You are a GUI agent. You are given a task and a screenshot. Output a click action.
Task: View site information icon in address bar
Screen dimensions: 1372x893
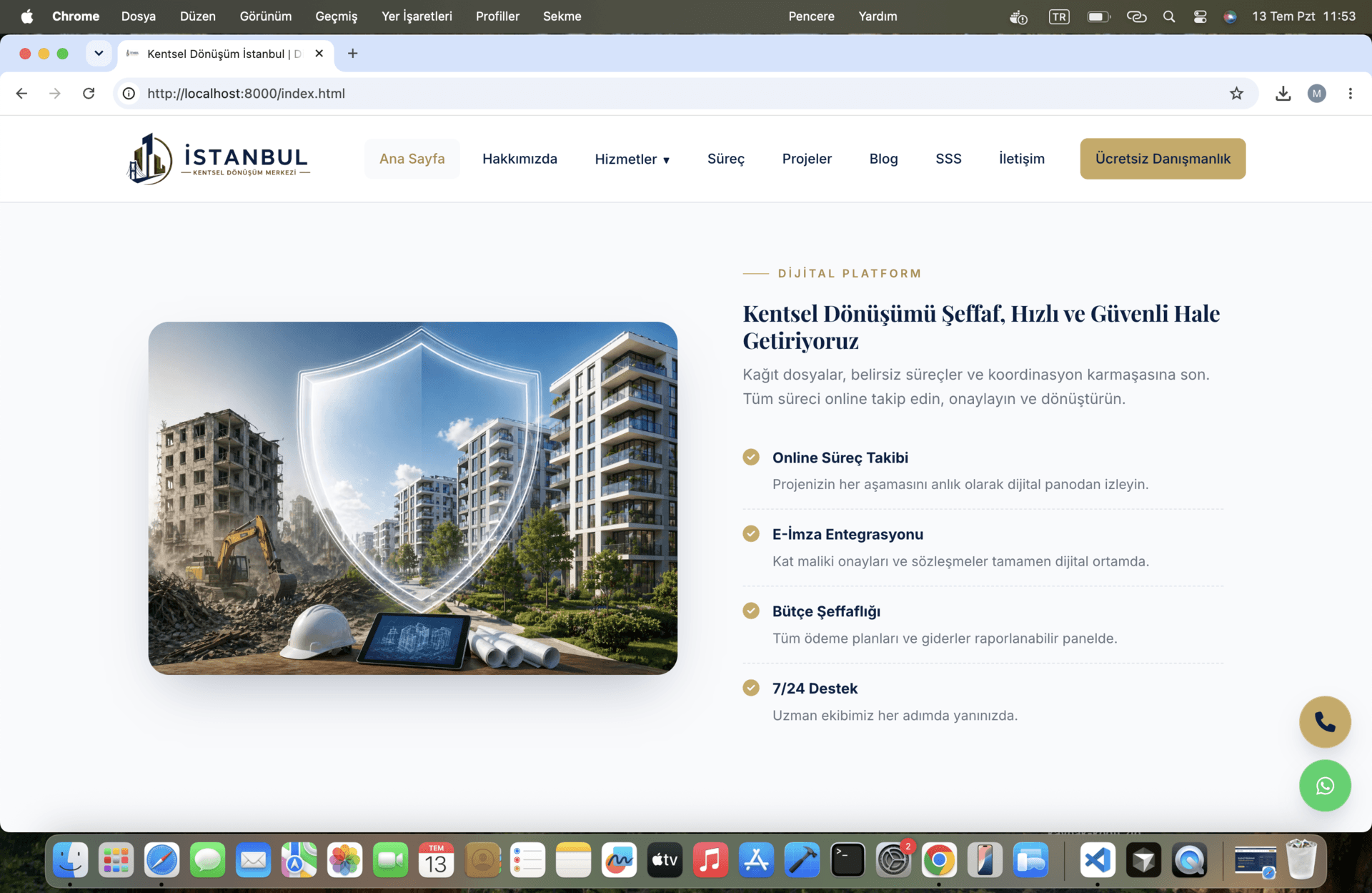pyautogui.click(x=129, y=93)
